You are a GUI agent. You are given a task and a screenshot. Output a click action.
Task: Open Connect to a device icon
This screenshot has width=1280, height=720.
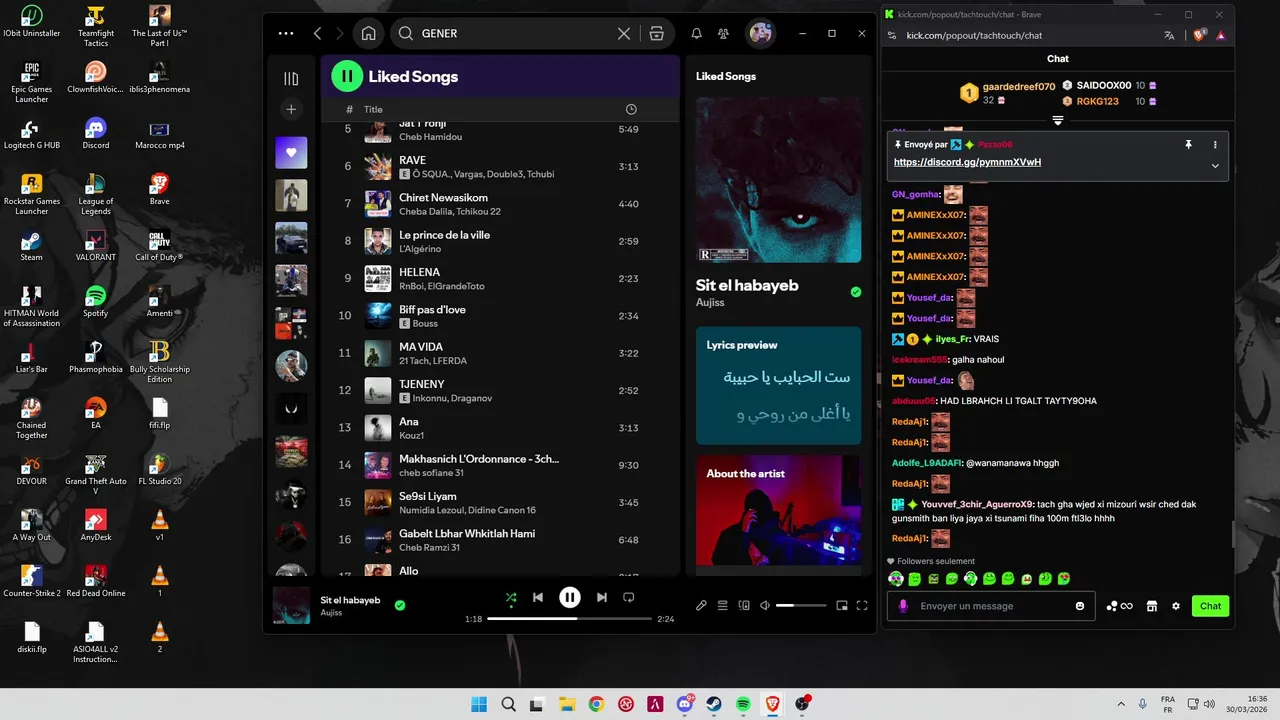click(x=744, y=605)
